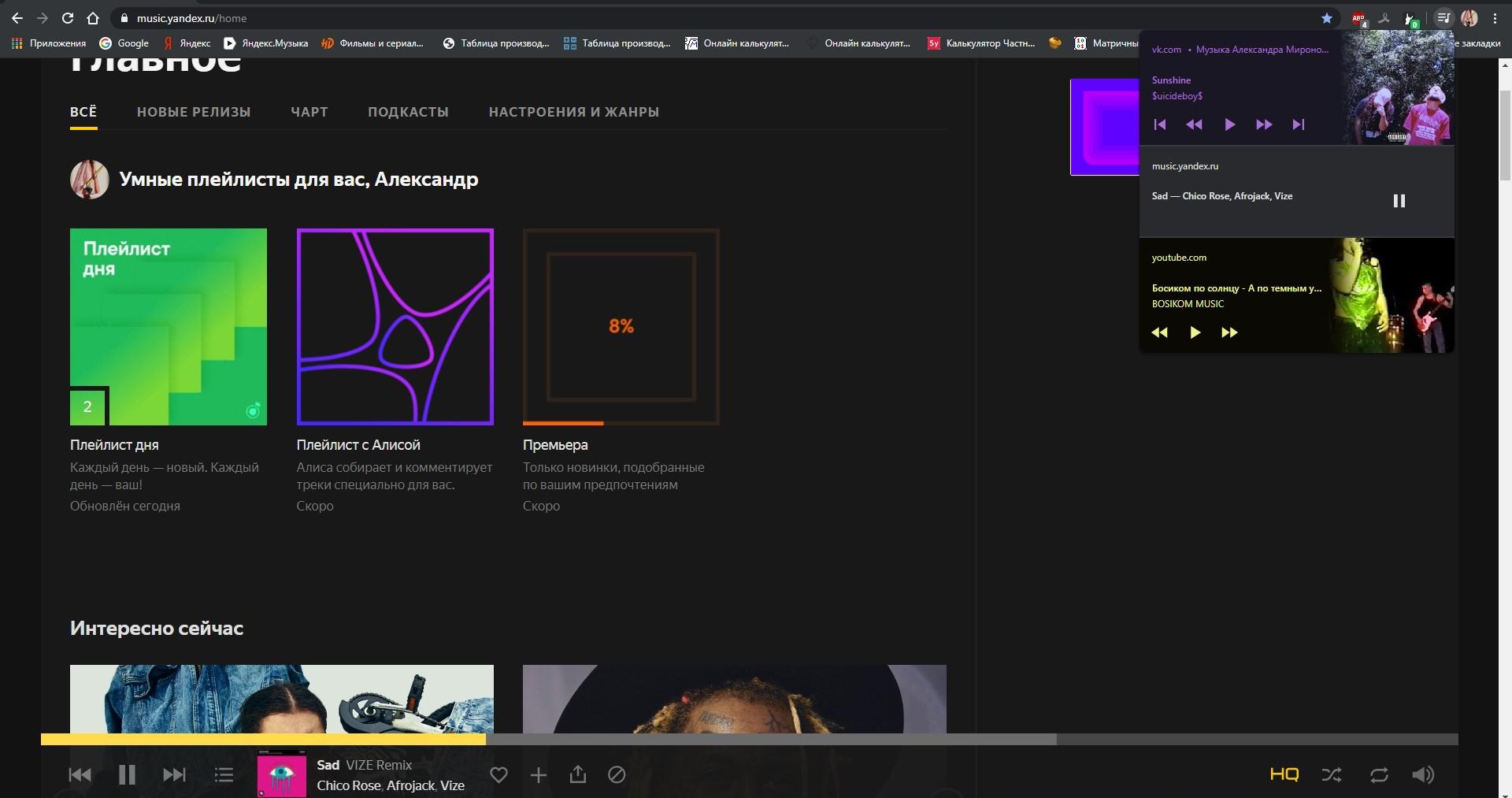
Task: Fast-forward in youtube.com media popup
Action: (x=1229, y=332)
